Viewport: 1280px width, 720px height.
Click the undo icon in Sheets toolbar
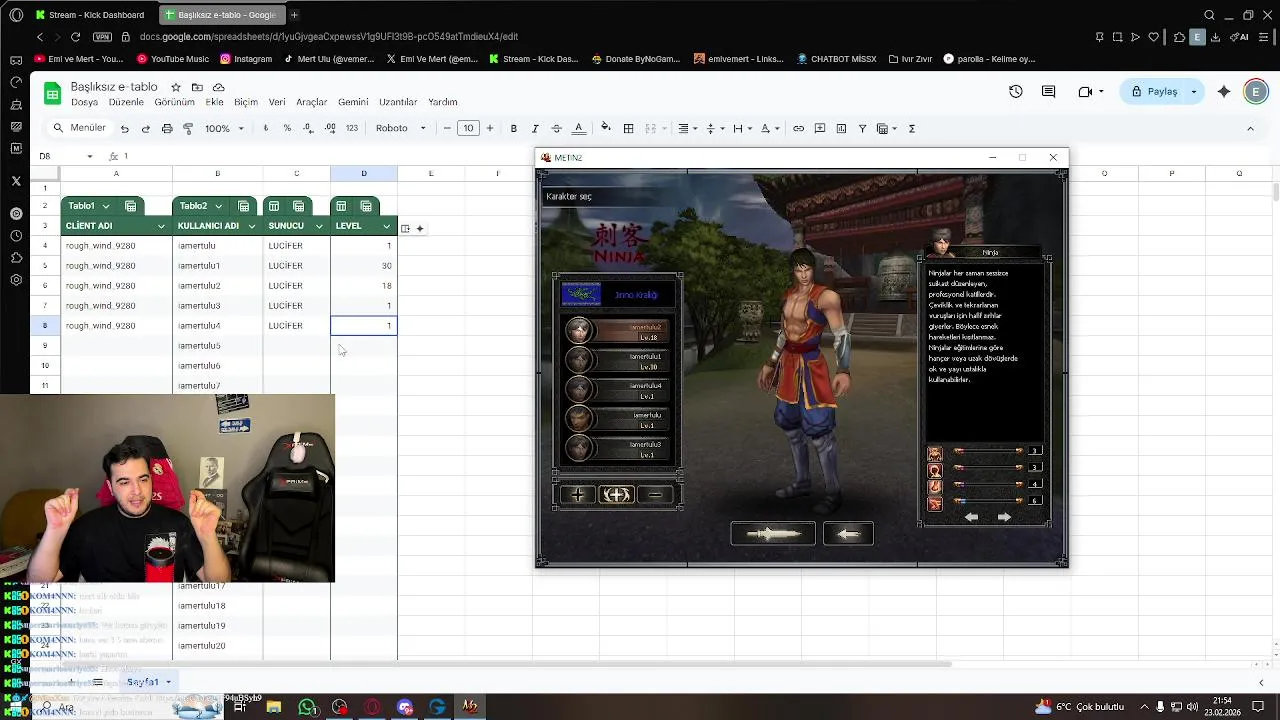124,128
